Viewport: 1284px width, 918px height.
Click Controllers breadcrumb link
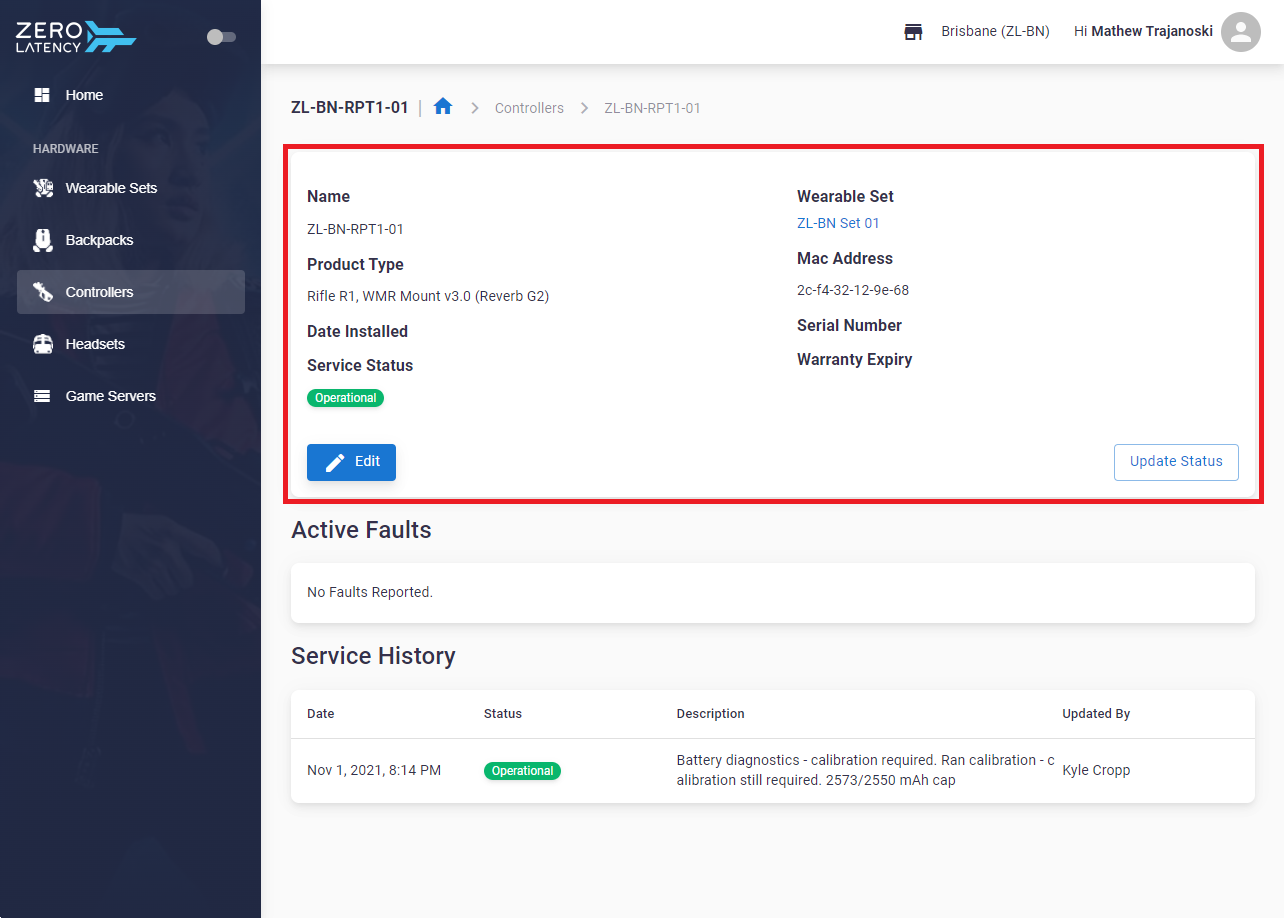(x=529, y=108)
